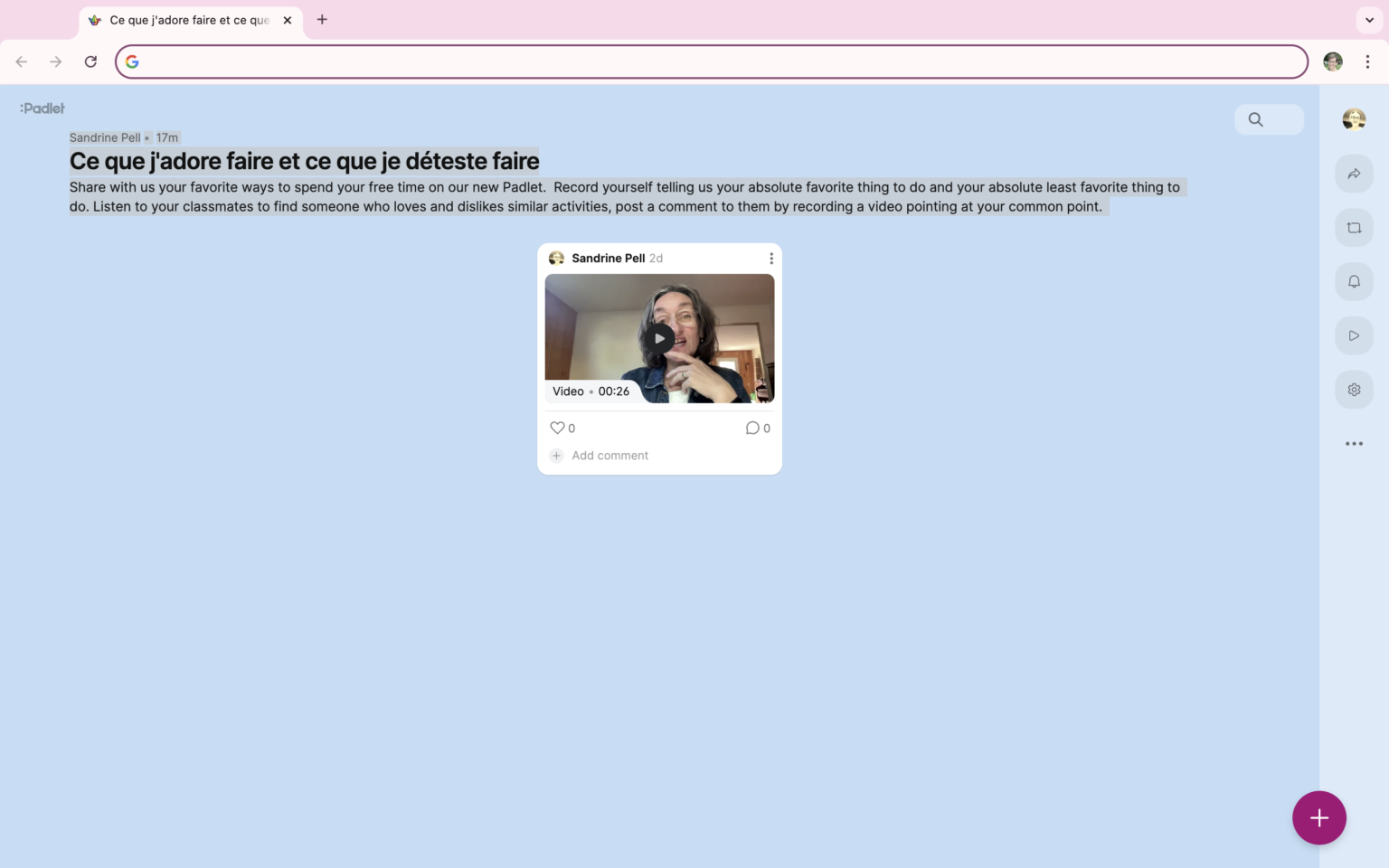Open the three-dot more menu in sidebar
1389x868 pixels.
(1354, 444)
